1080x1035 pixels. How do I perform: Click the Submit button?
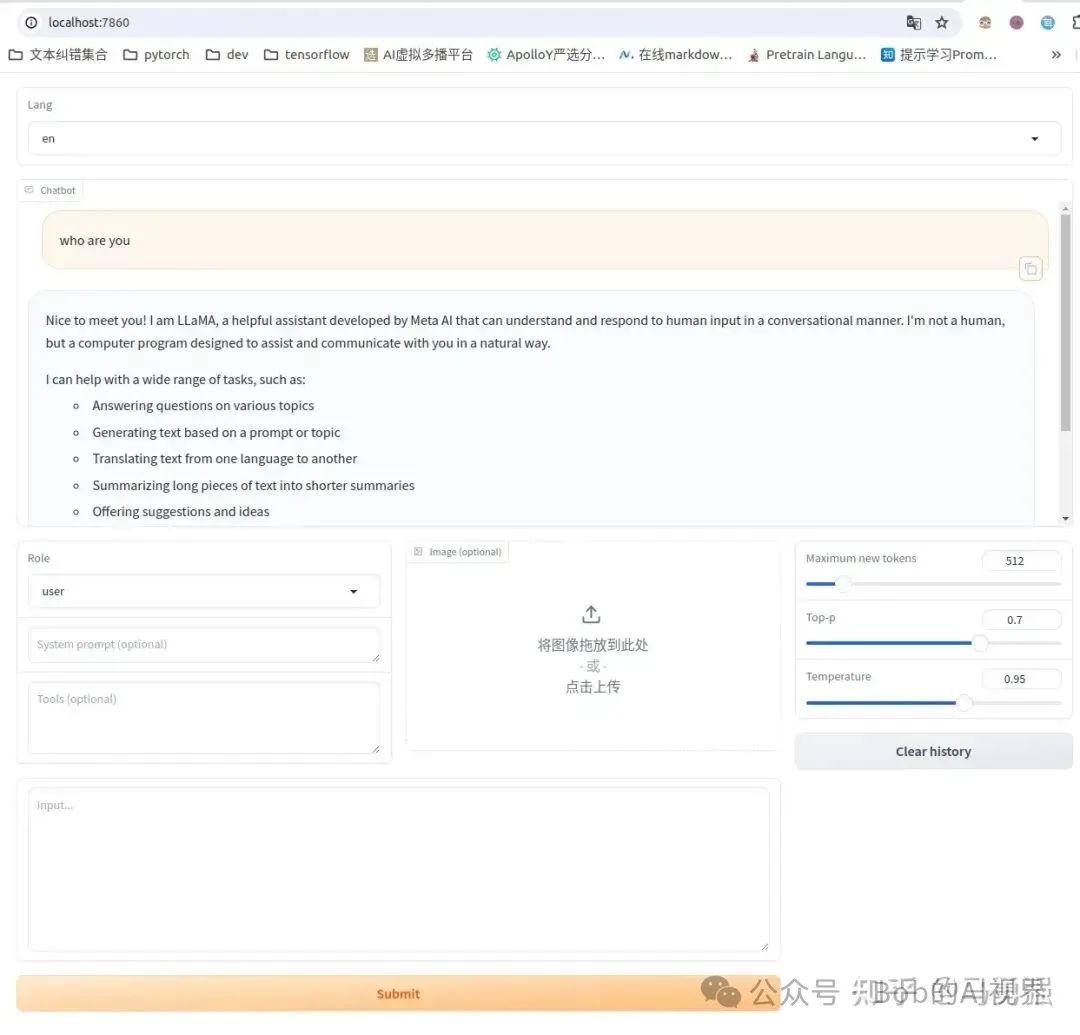tap(398, 994)
